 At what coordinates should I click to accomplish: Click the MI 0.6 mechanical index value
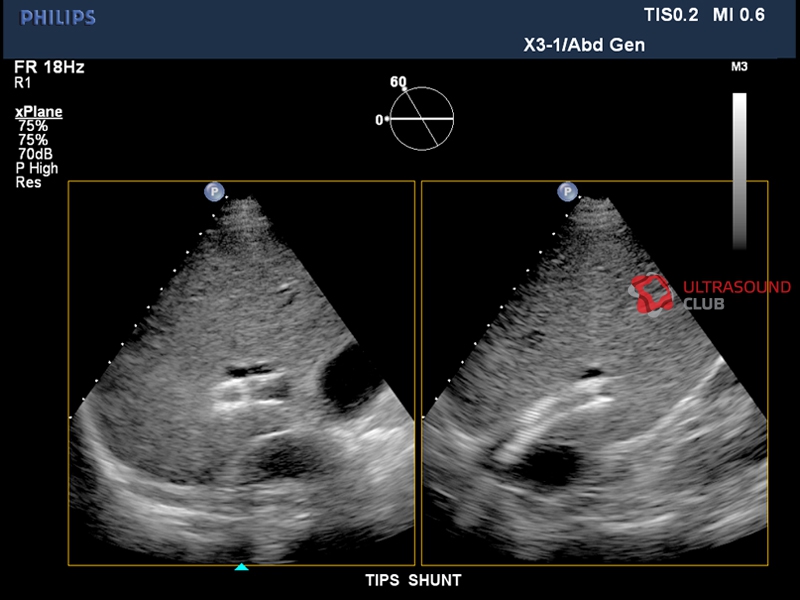point(738,15)
